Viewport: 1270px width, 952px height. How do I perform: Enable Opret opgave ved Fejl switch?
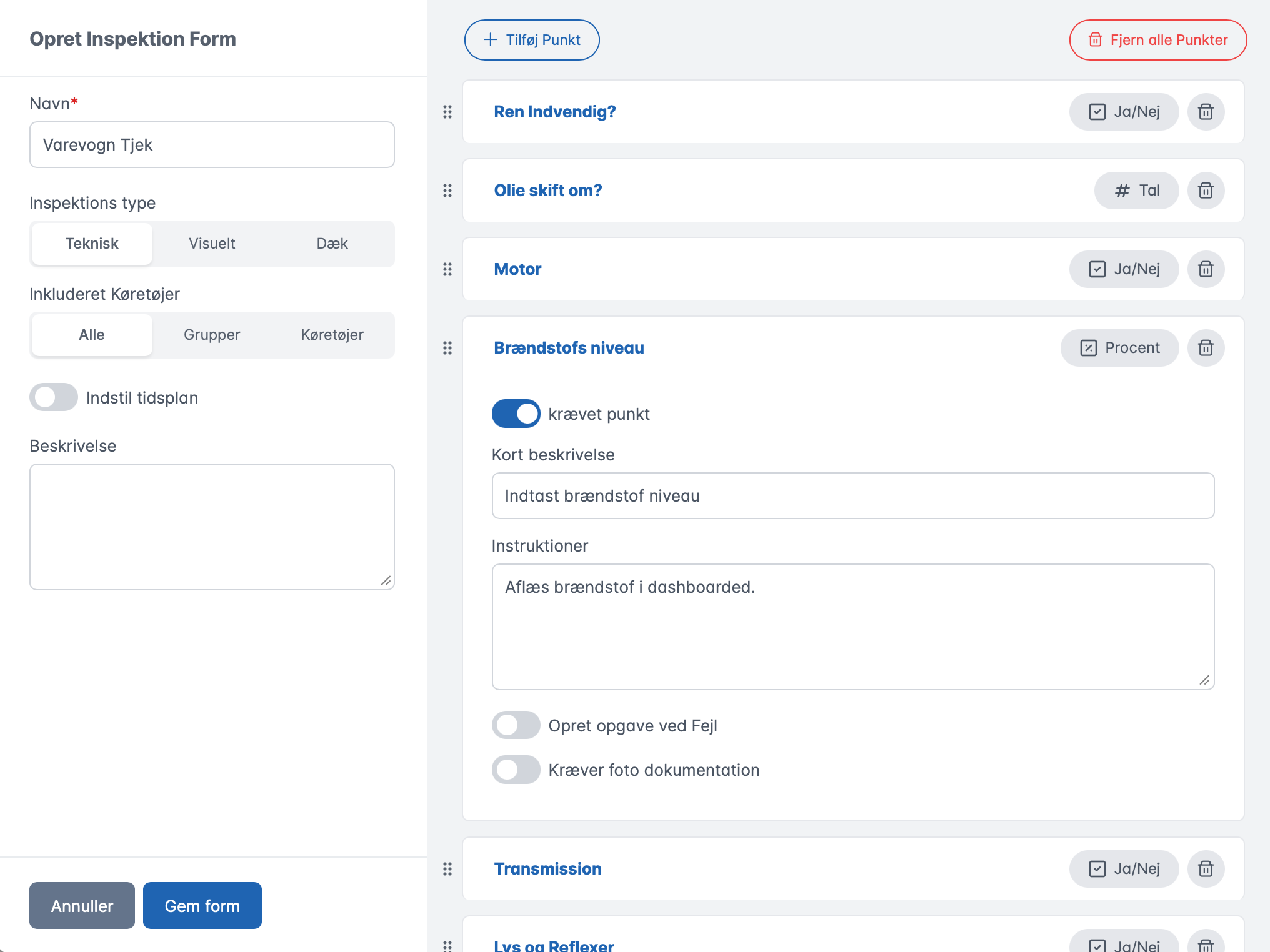(516, 725)
